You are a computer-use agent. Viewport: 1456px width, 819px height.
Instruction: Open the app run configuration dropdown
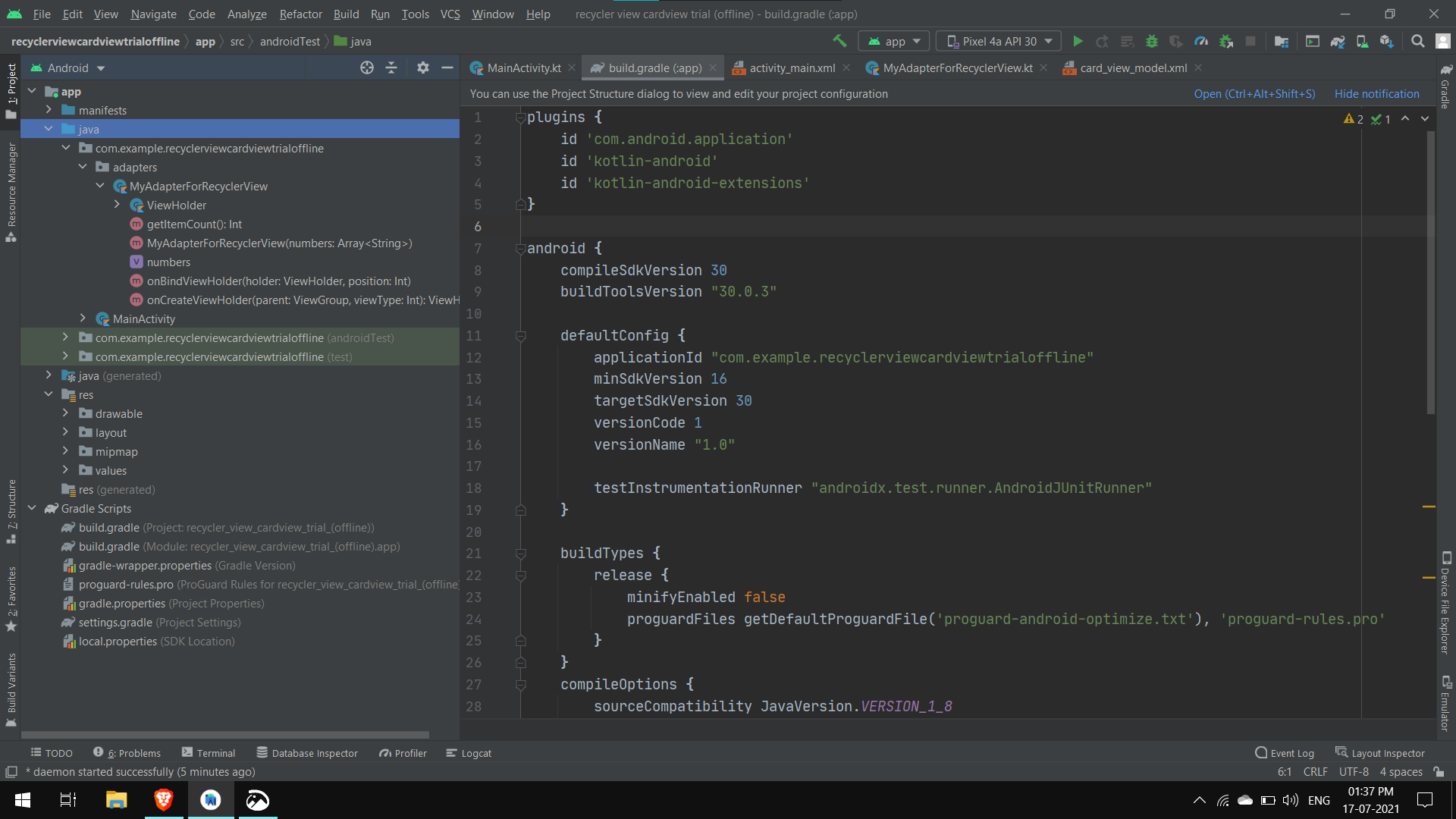tap(893, 41)
